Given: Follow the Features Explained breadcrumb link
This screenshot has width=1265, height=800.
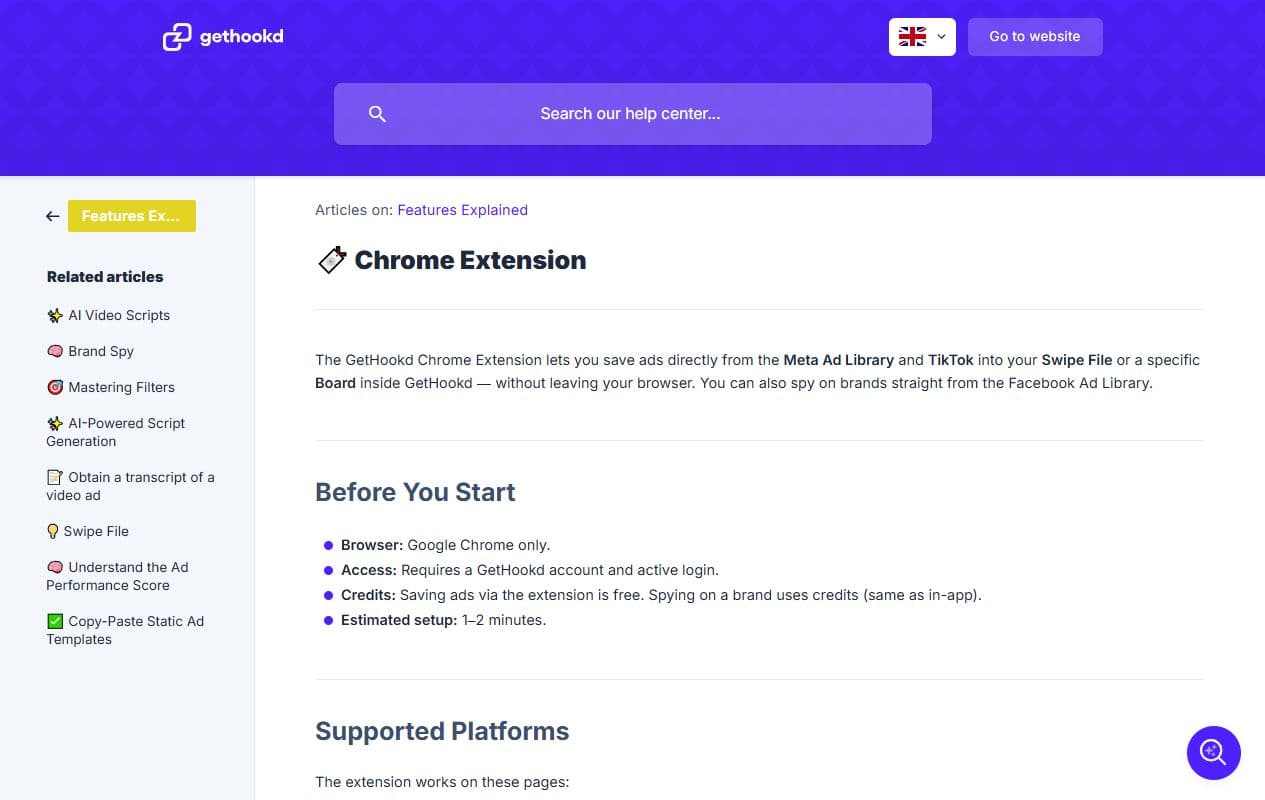Looking at the screenshot, I should (462, 210).
